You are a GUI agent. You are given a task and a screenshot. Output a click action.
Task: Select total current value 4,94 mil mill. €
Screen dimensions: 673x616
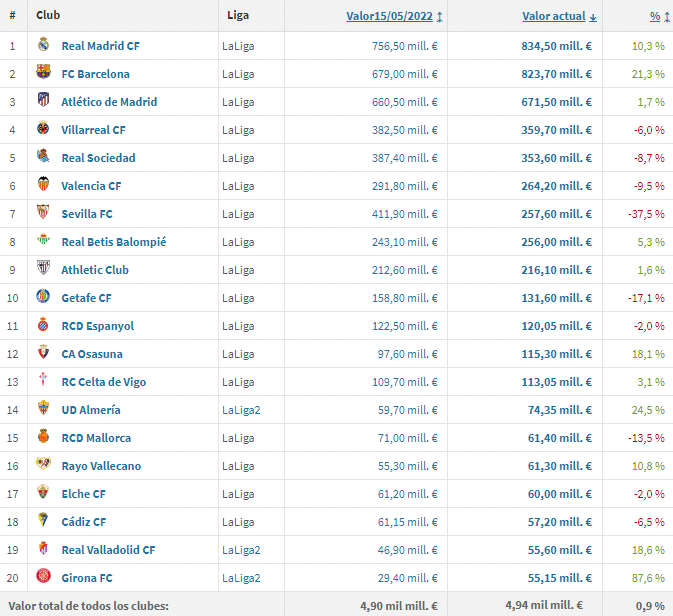[544, 605]
